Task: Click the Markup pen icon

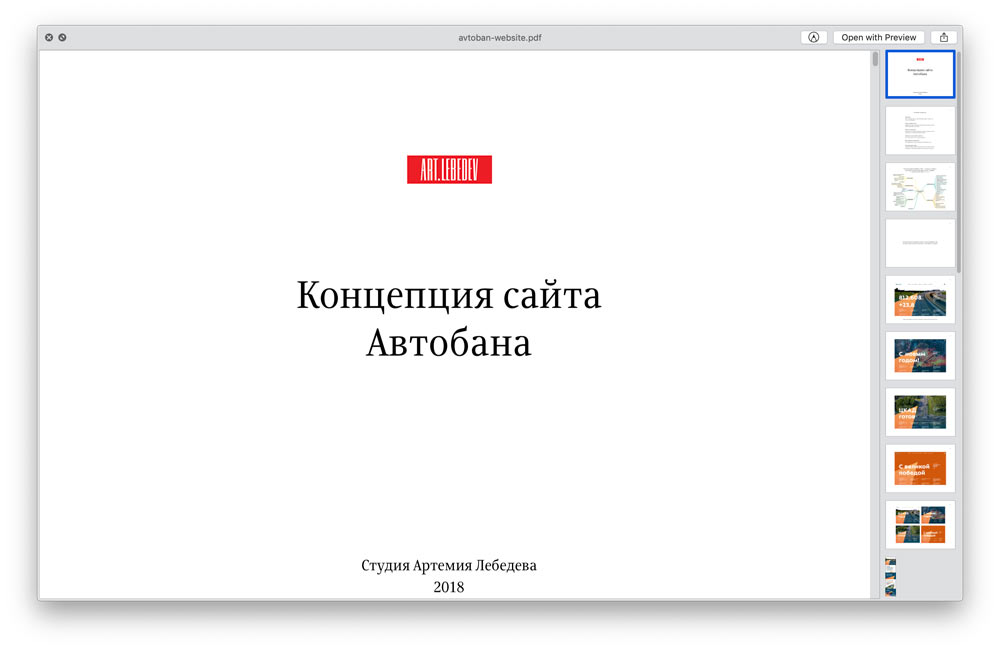Action: 813,37
